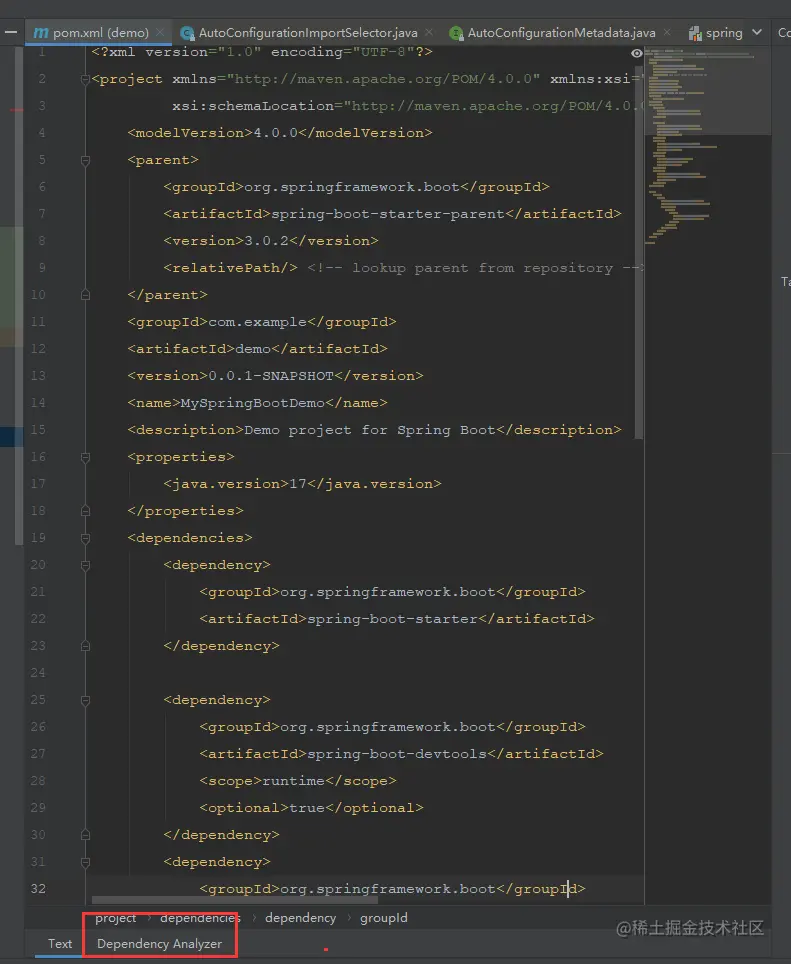Select the project breadcrumb
Viewport: 791px width, 964px height.
[116, 918]
